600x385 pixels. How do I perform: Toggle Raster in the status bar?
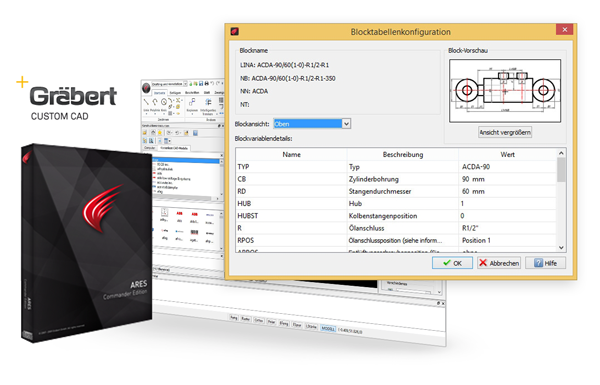[x=246, y=319]
